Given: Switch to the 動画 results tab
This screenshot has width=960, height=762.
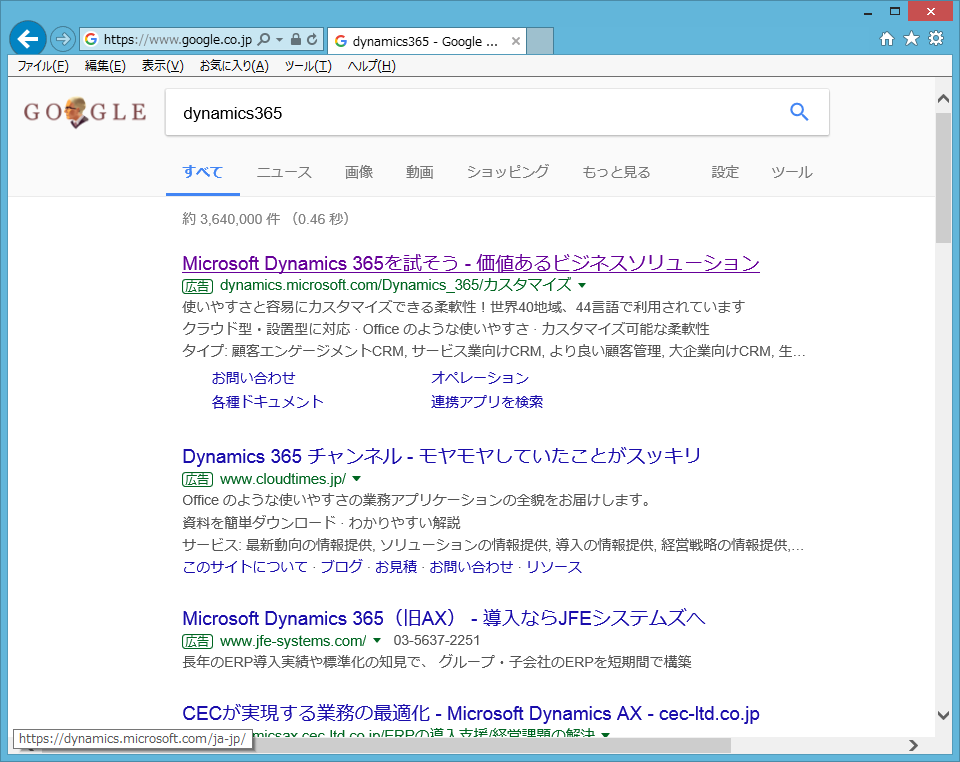Looking at the screenshot, I should tap(419, 172).
